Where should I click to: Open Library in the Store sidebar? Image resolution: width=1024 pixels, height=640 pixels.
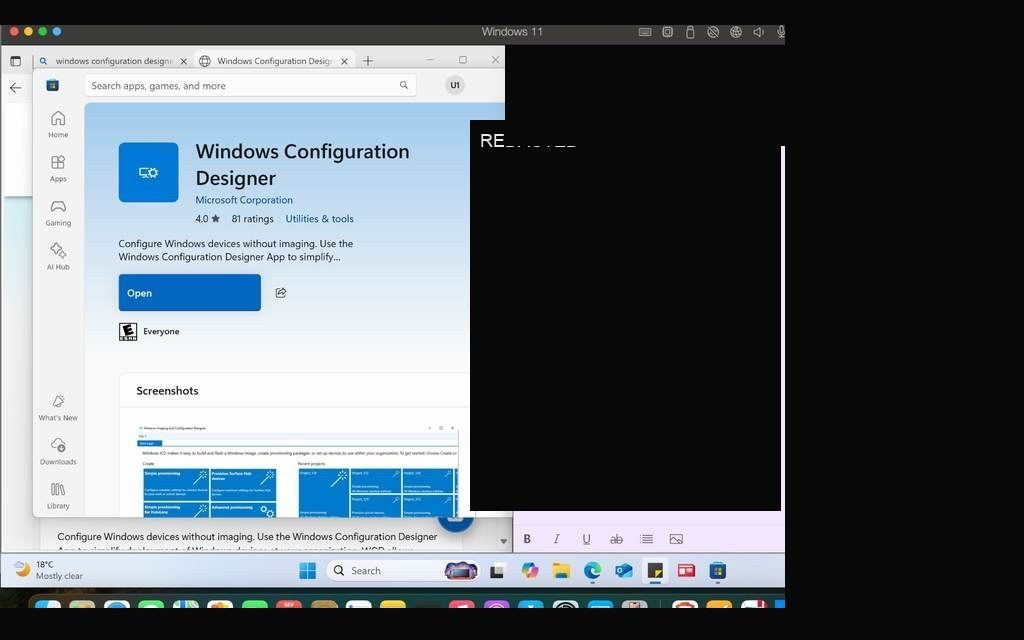coord(58,496)
